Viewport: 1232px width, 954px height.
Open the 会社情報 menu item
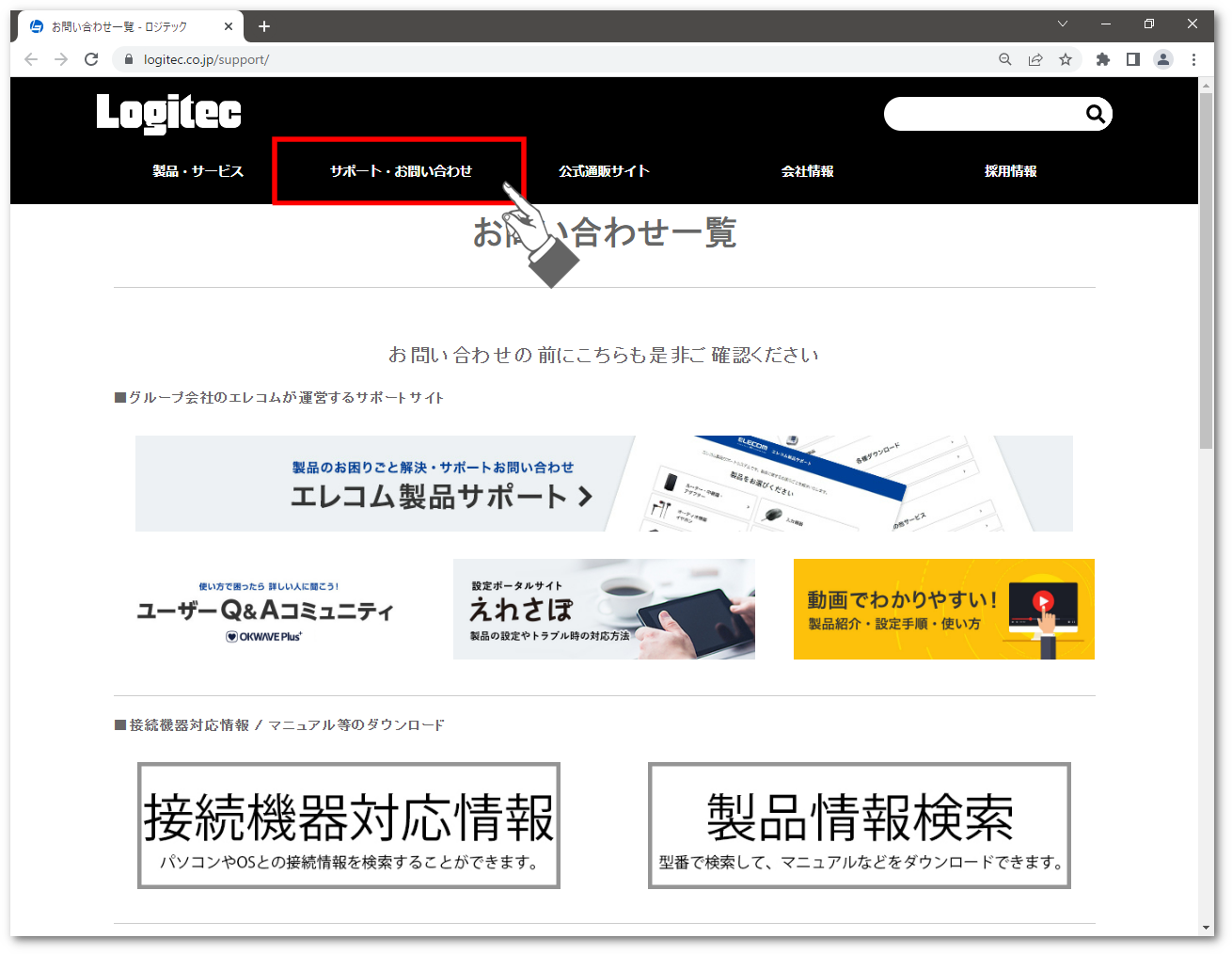click(x=807, y=171)
